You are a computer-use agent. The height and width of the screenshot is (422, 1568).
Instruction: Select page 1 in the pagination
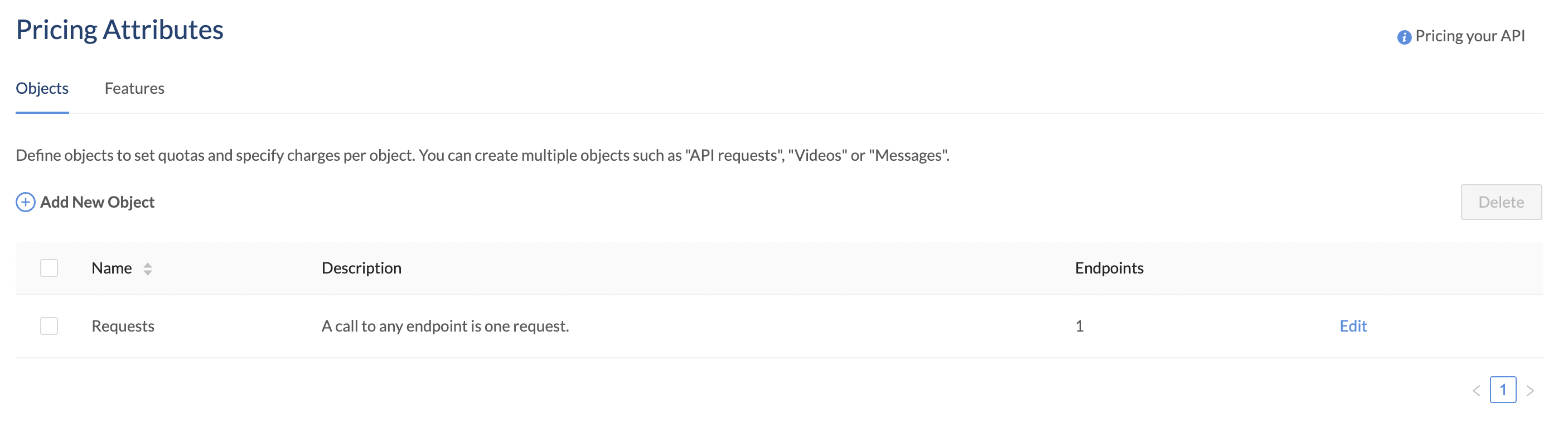(x=1502, y=390)
